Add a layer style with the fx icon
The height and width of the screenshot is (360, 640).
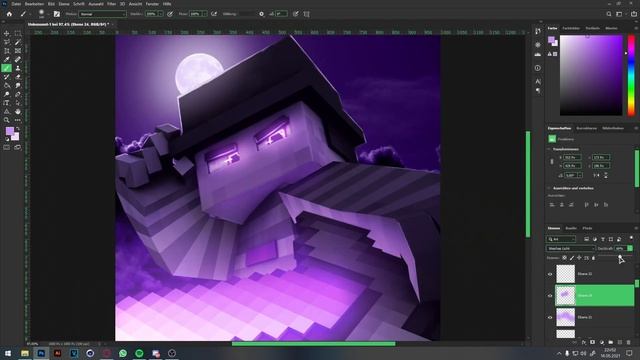pos(584,342)
